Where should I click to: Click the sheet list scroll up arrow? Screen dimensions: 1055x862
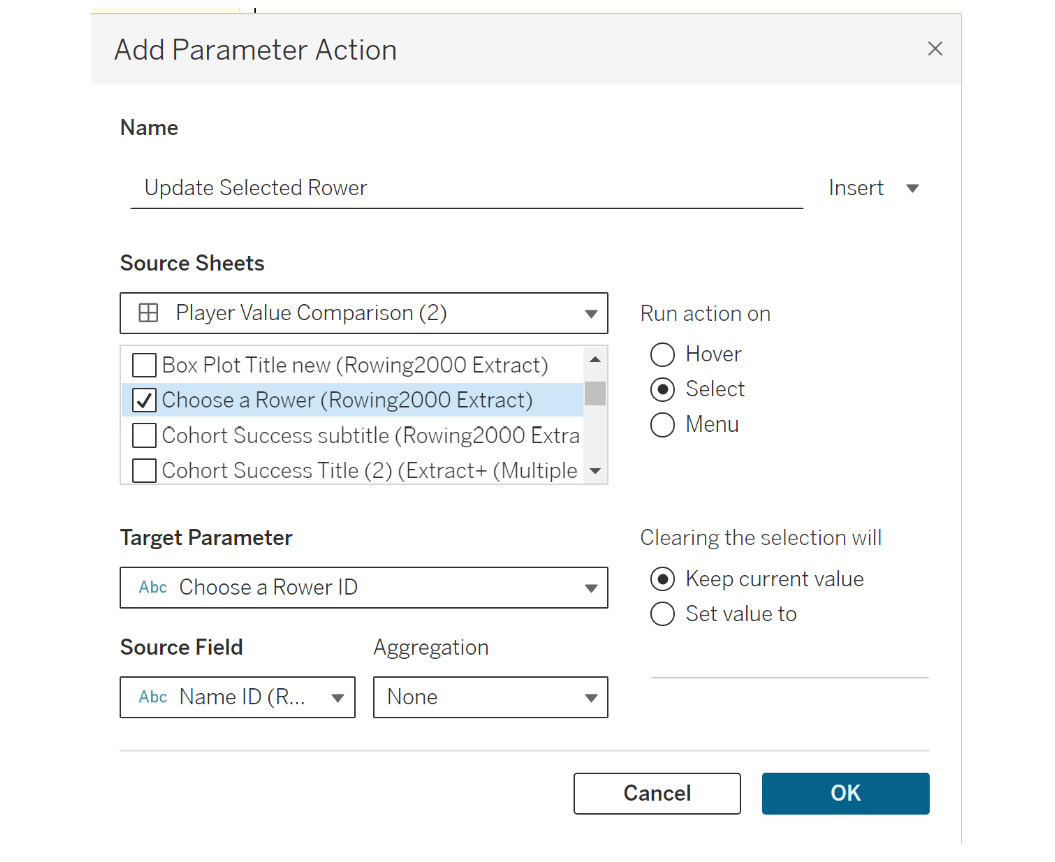pyautogui.click(x=595, y=359)
